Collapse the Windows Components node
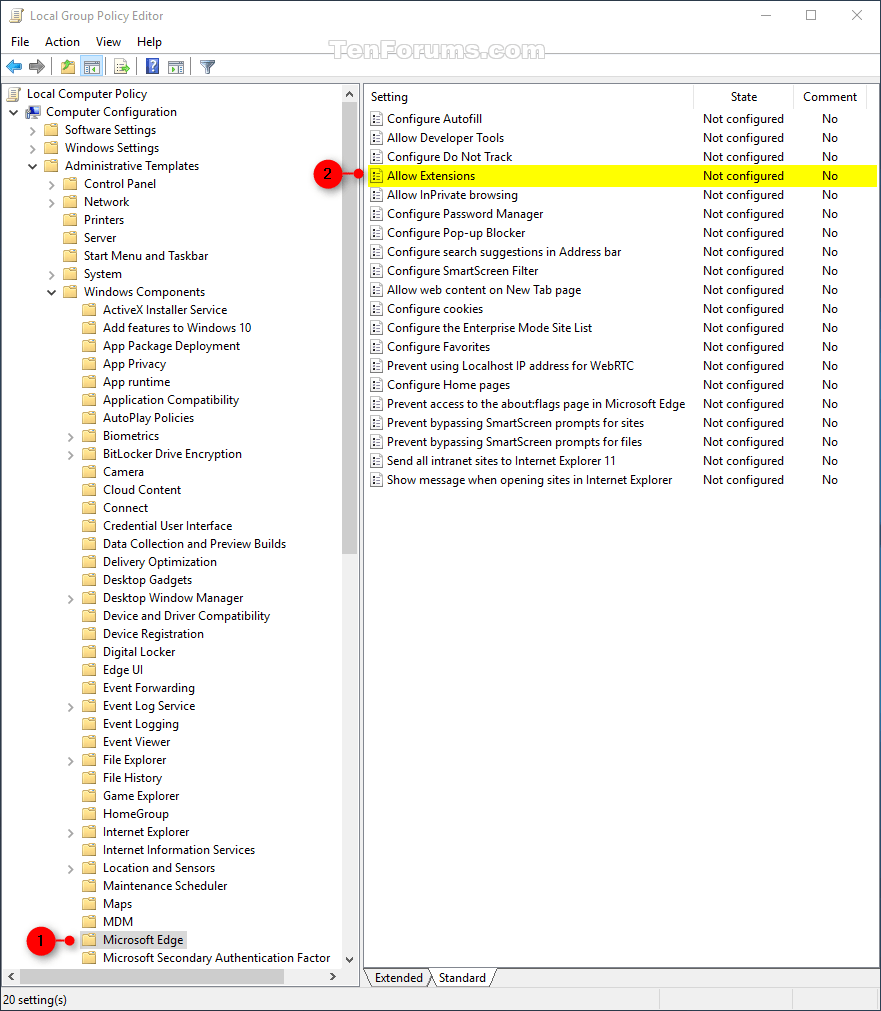Image resolution: width=881 pixels, height=1011 pixels. (x=53, y=291)
